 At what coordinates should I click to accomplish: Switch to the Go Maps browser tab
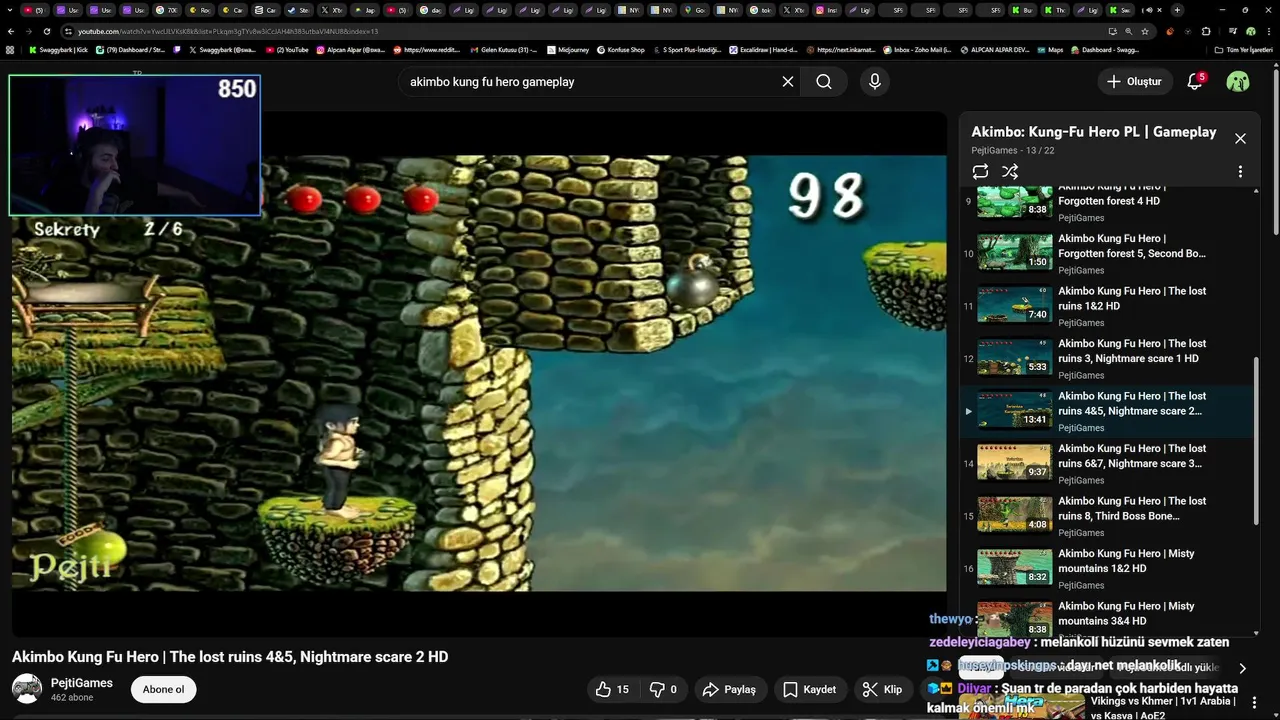click(694, 10)
